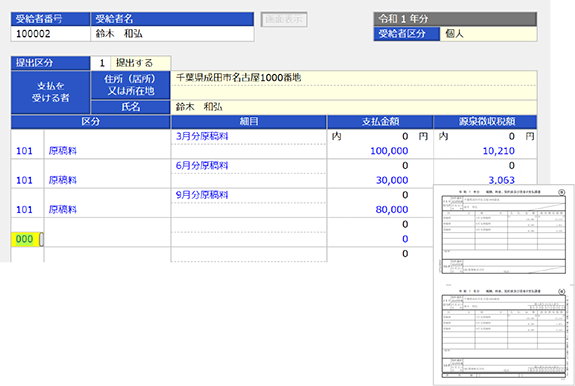Click payment amount 100,000
Image resolution: width=575 pixels, height=386 pixels.
389,151
